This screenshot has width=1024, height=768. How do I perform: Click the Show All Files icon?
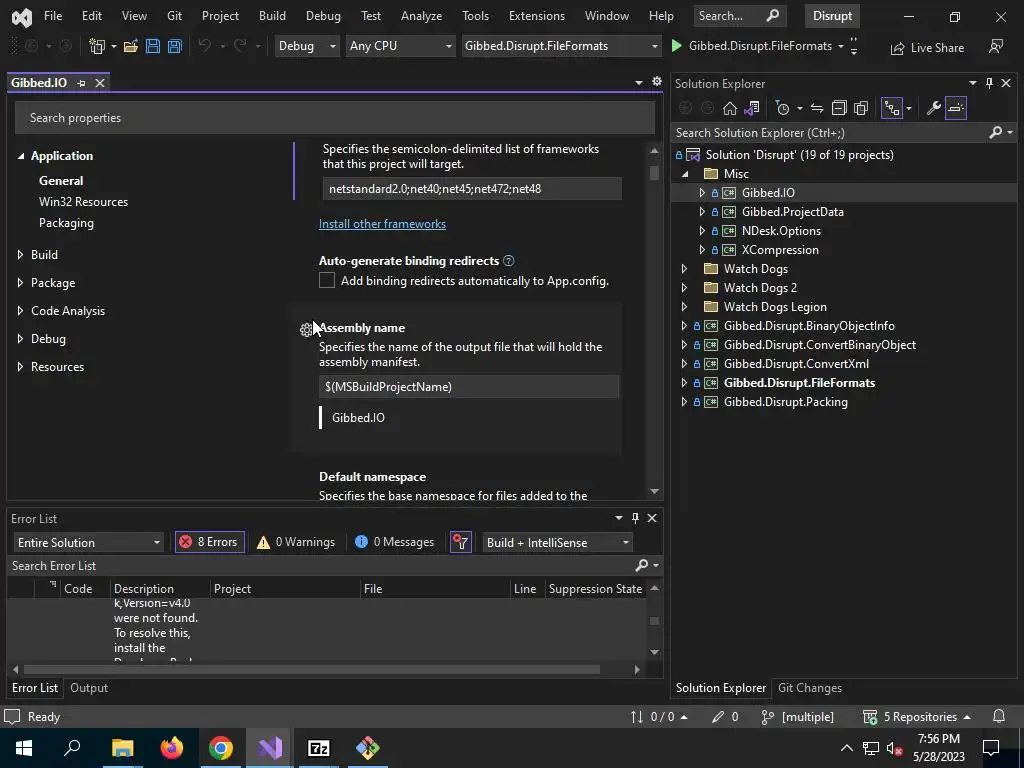pos(861,108)
